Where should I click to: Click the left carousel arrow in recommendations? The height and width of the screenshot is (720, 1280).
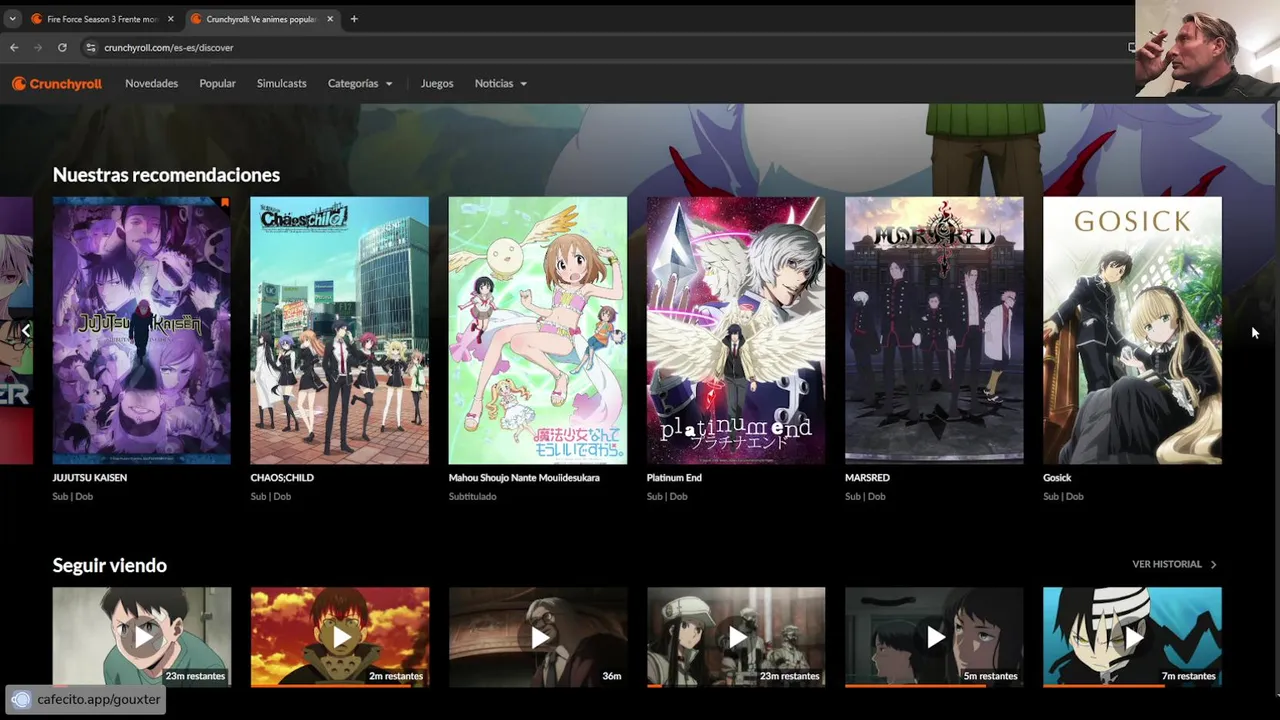26,330
